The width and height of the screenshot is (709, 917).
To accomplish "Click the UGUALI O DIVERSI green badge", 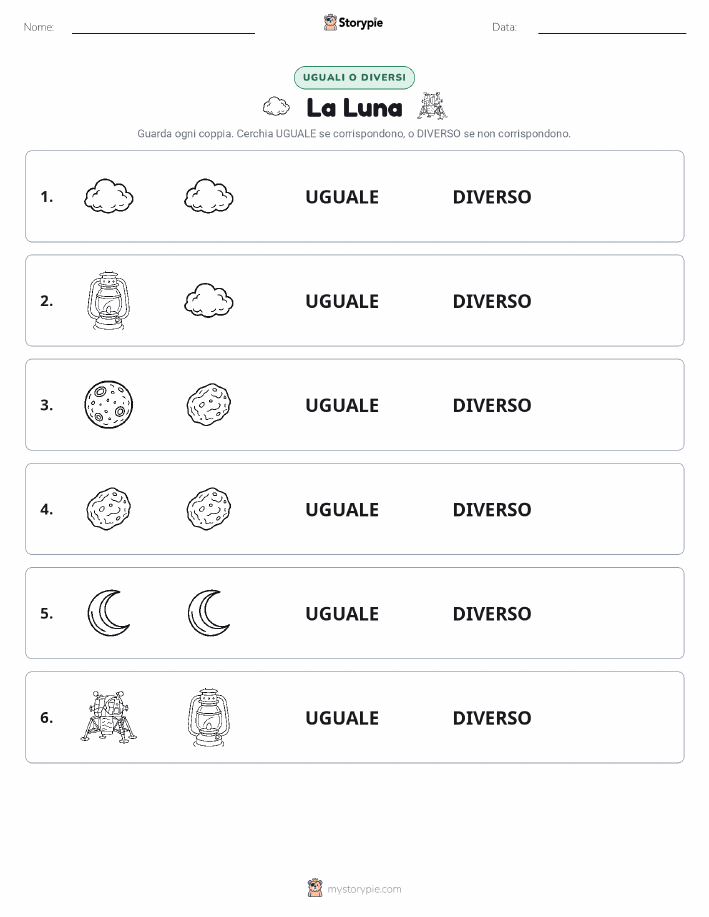I will click(354, 77).
